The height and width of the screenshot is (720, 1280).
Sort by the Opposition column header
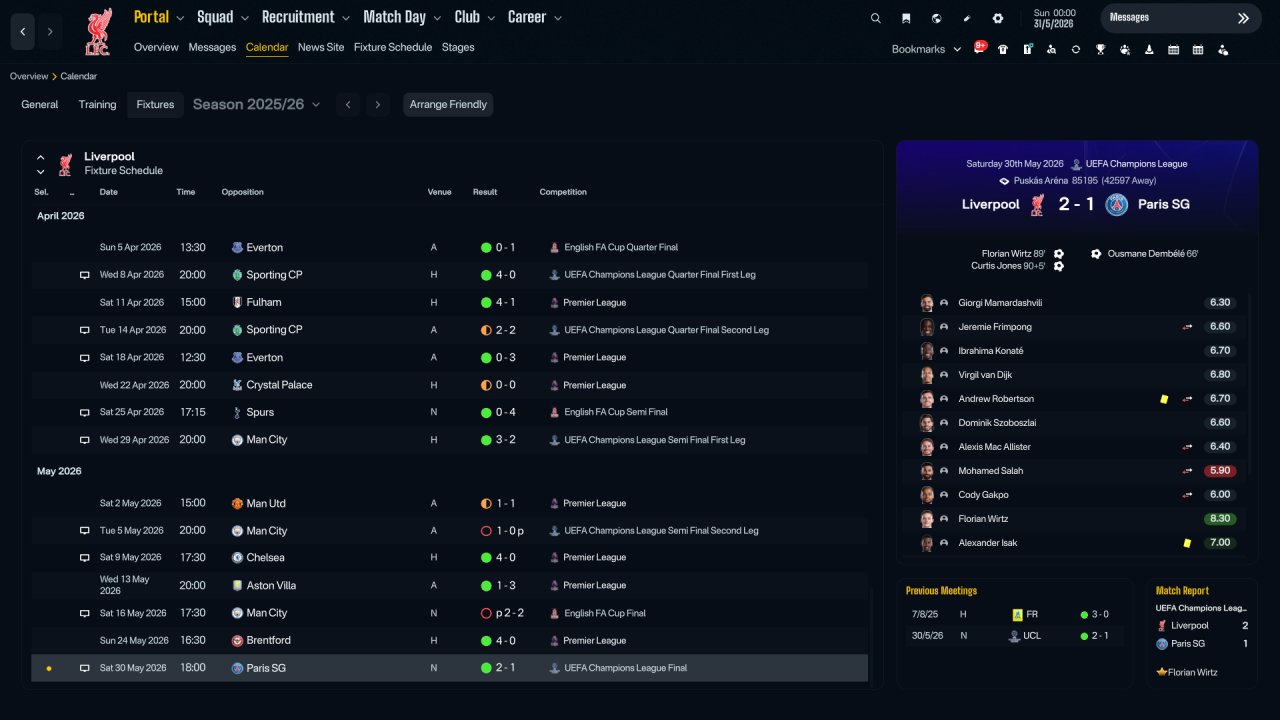[243, 192]
